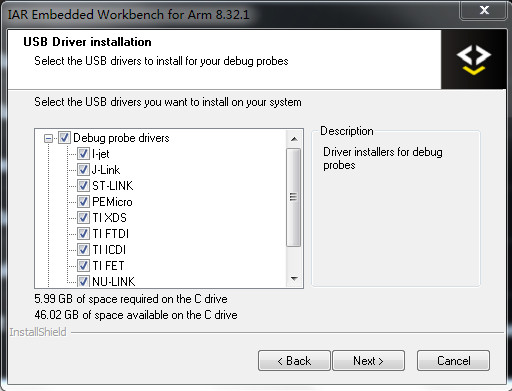Toggle the I-jet driver checkbox
The height and width of the screenshot is (391, 512).
(83, 154)
